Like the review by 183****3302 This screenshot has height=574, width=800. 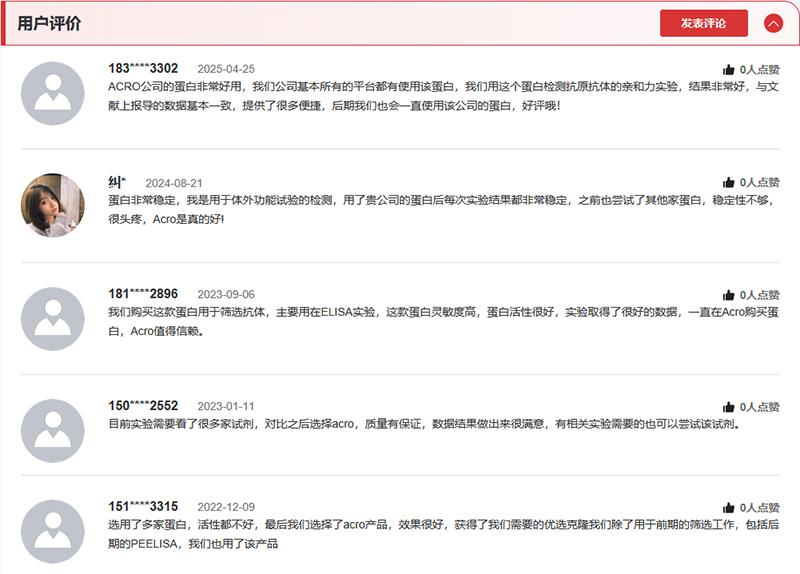click(729, 70)
